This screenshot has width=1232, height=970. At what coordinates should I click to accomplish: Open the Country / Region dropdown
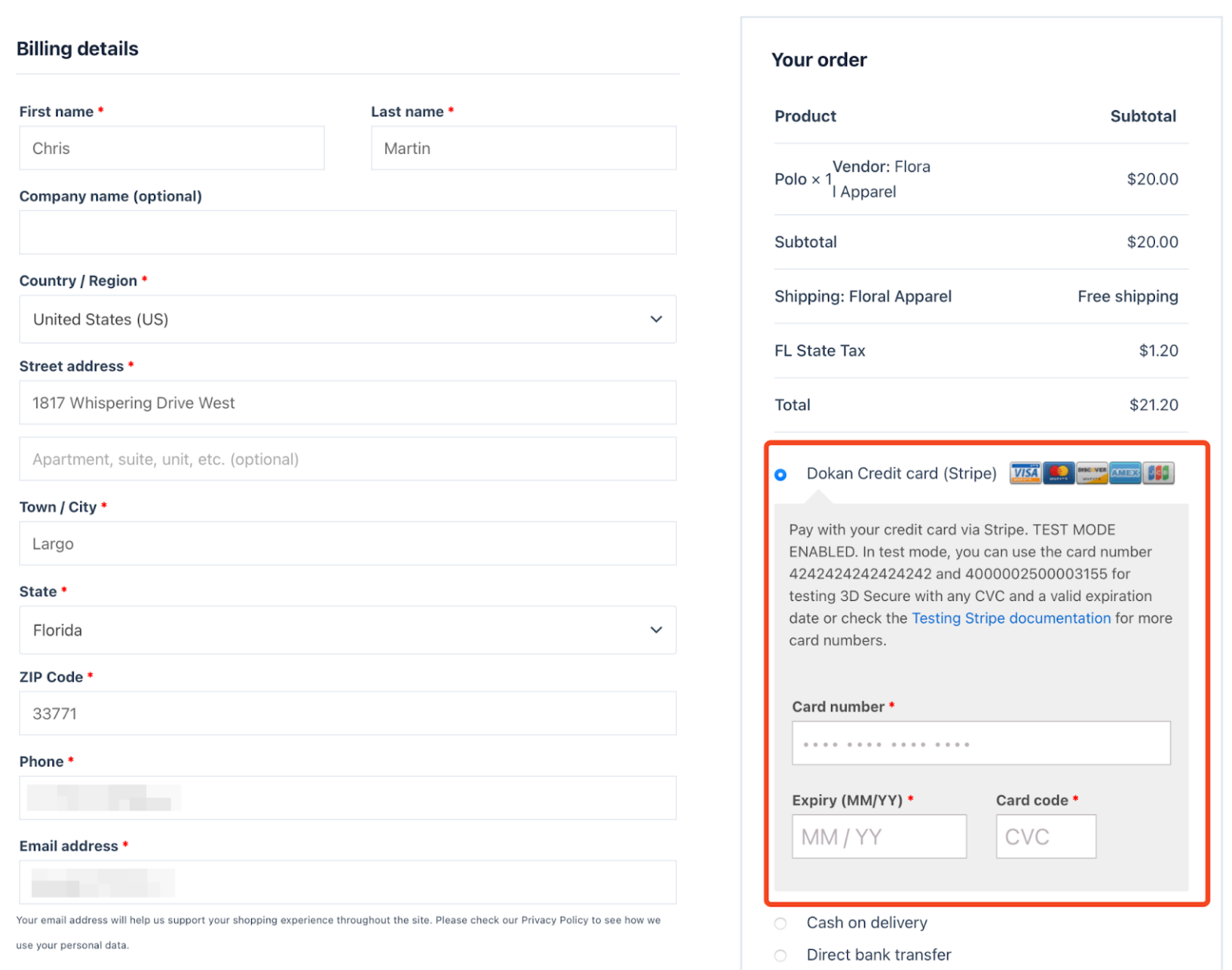click(x=347, y=319)
